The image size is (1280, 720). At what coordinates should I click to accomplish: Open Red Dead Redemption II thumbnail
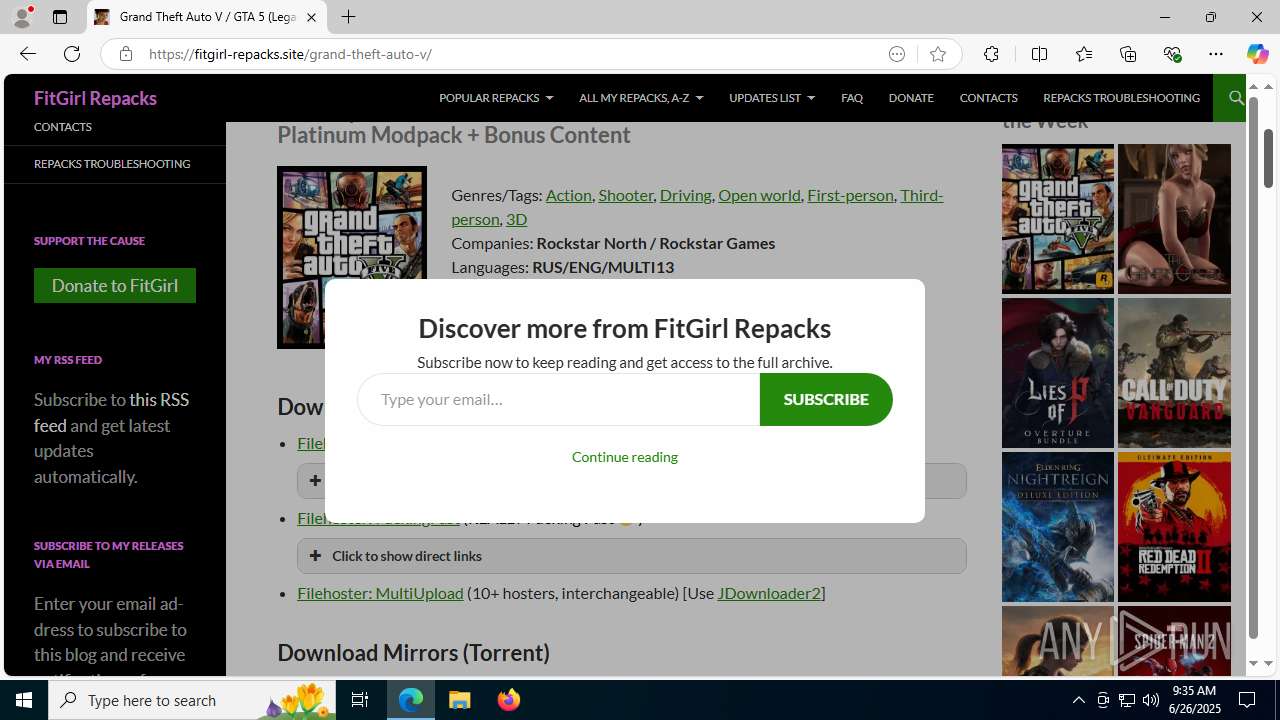point(1174,527)
